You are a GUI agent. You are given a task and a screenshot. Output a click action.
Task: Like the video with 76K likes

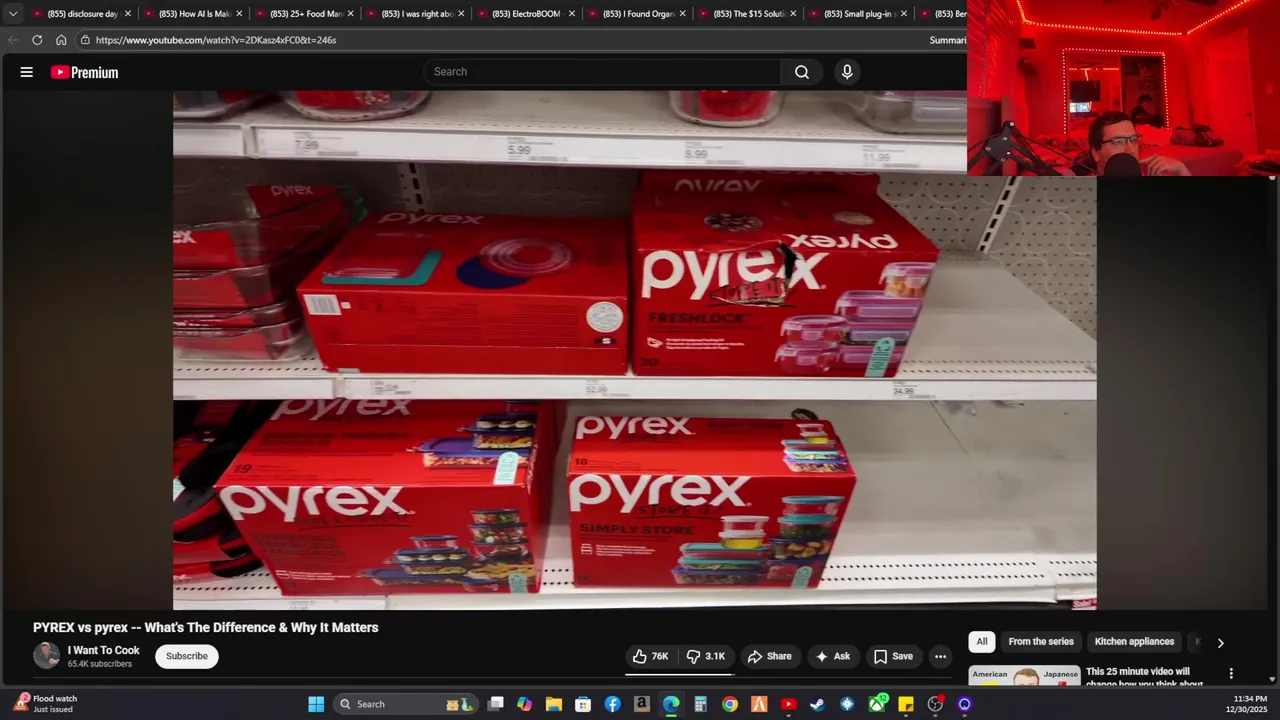(650, 656)
